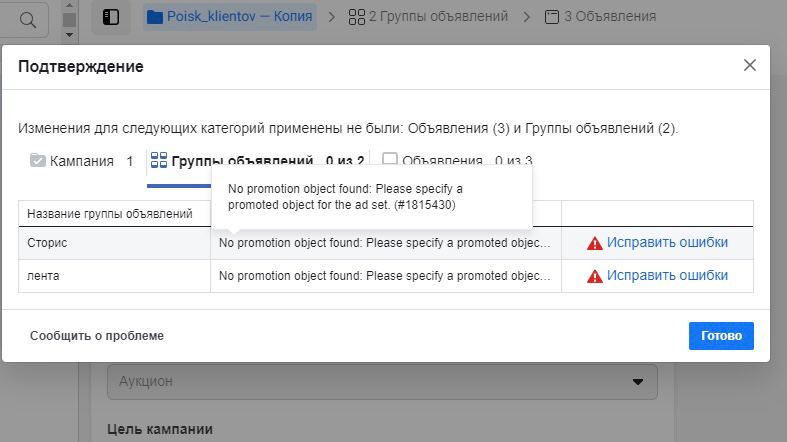
Task: Go to 3 Объявления breadcrumb
Action: [600, 17]
